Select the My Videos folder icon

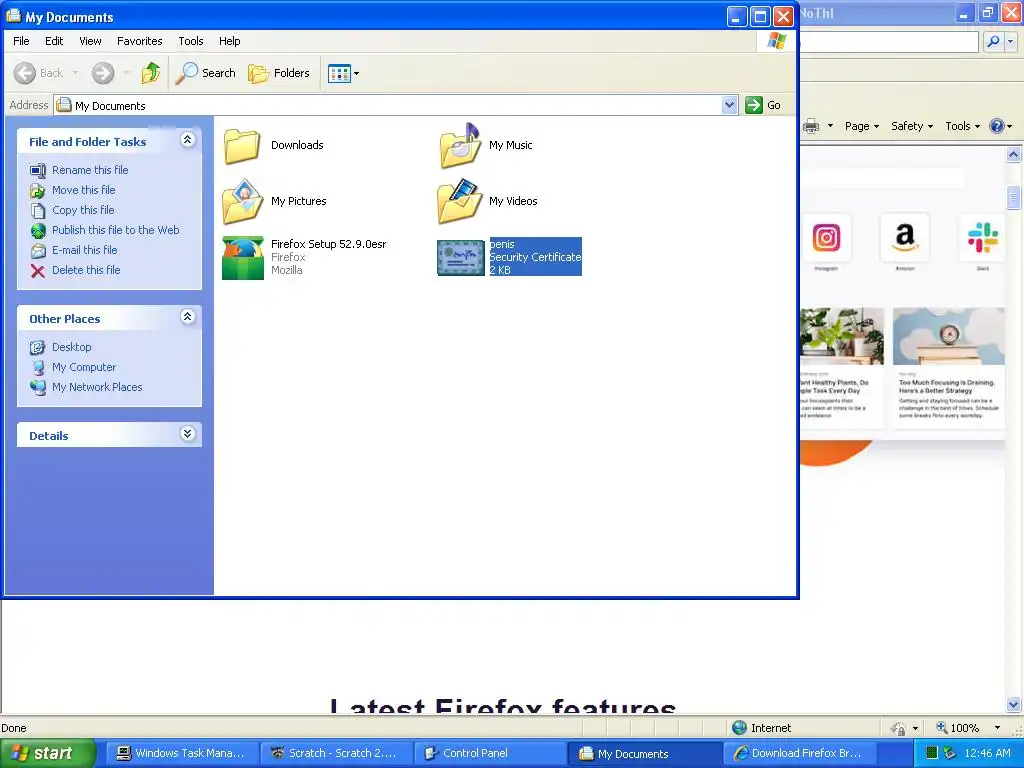click(460, 201)
